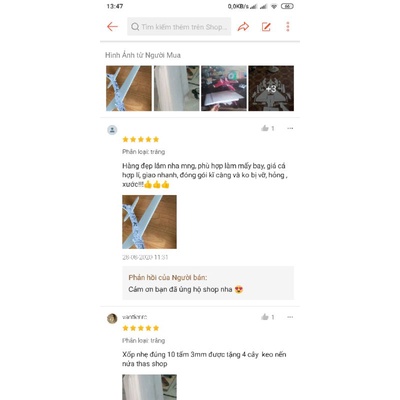The height and width of the screenshot is (400, 400).
Task: Like vantlonn's review with thumbs-up
Action: click(265, 317)
